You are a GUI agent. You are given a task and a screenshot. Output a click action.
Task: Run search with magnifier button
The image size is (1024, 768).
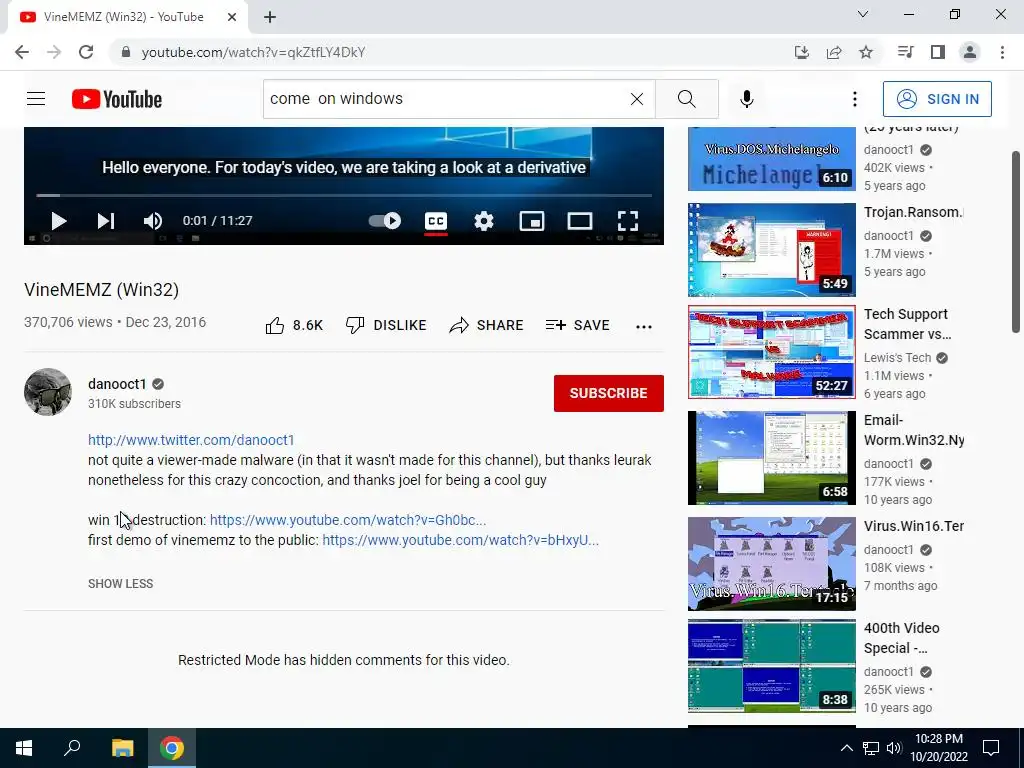pyautogui.click(x=686, y=99)
